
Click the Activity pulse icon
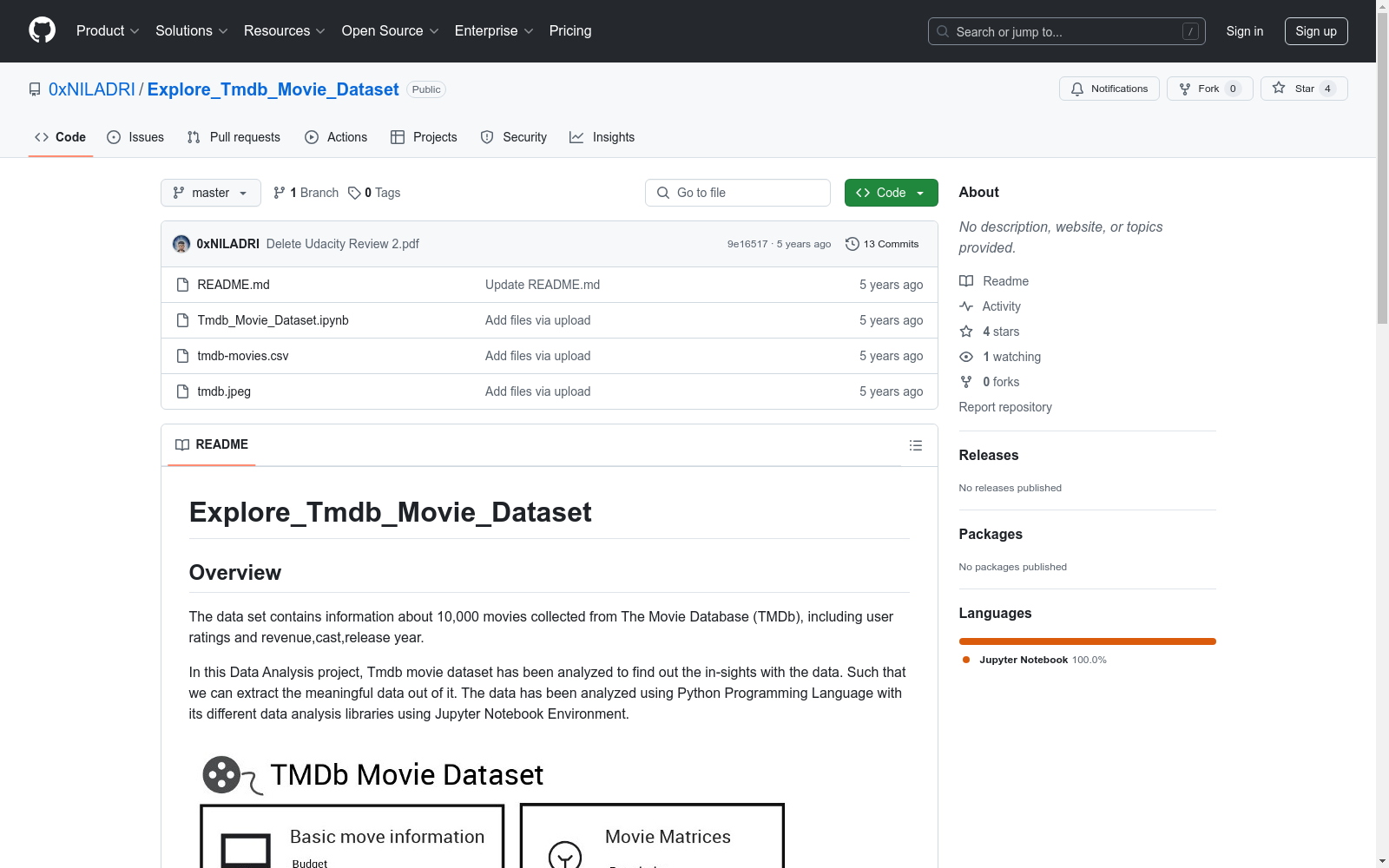coord(966,306)
